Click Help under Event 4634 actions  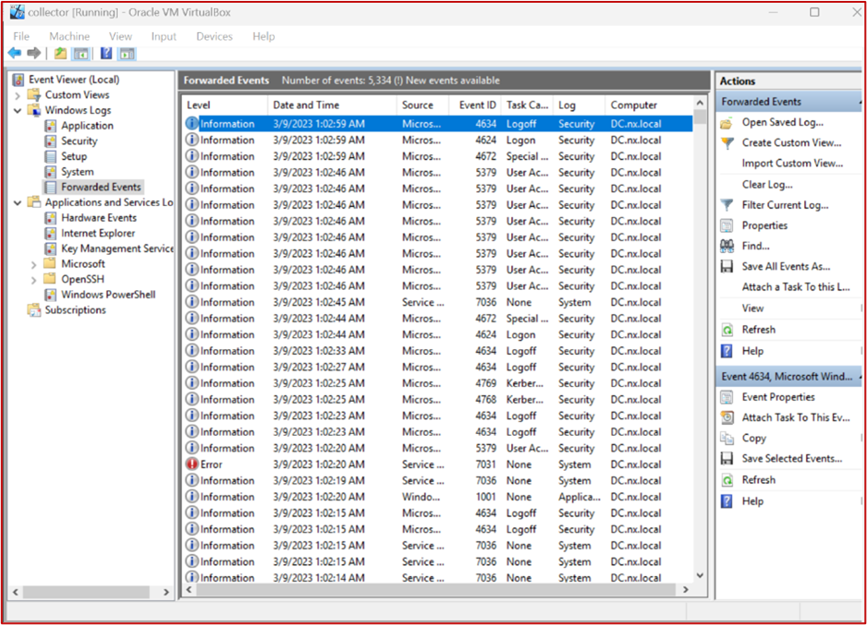tap(752, 502)
